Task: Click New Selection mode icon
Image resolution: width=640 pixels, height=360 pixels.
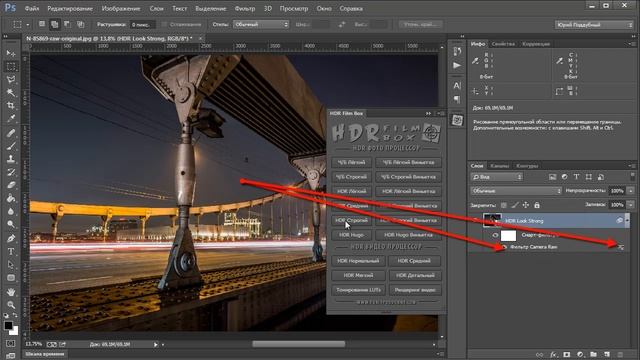Action: point(42,24)
